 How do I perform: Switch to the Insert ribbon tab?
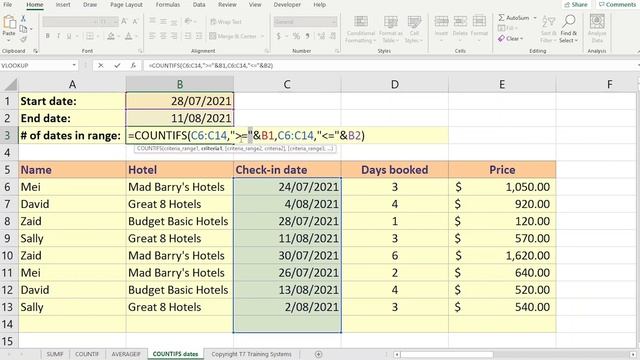pos(63,5)
